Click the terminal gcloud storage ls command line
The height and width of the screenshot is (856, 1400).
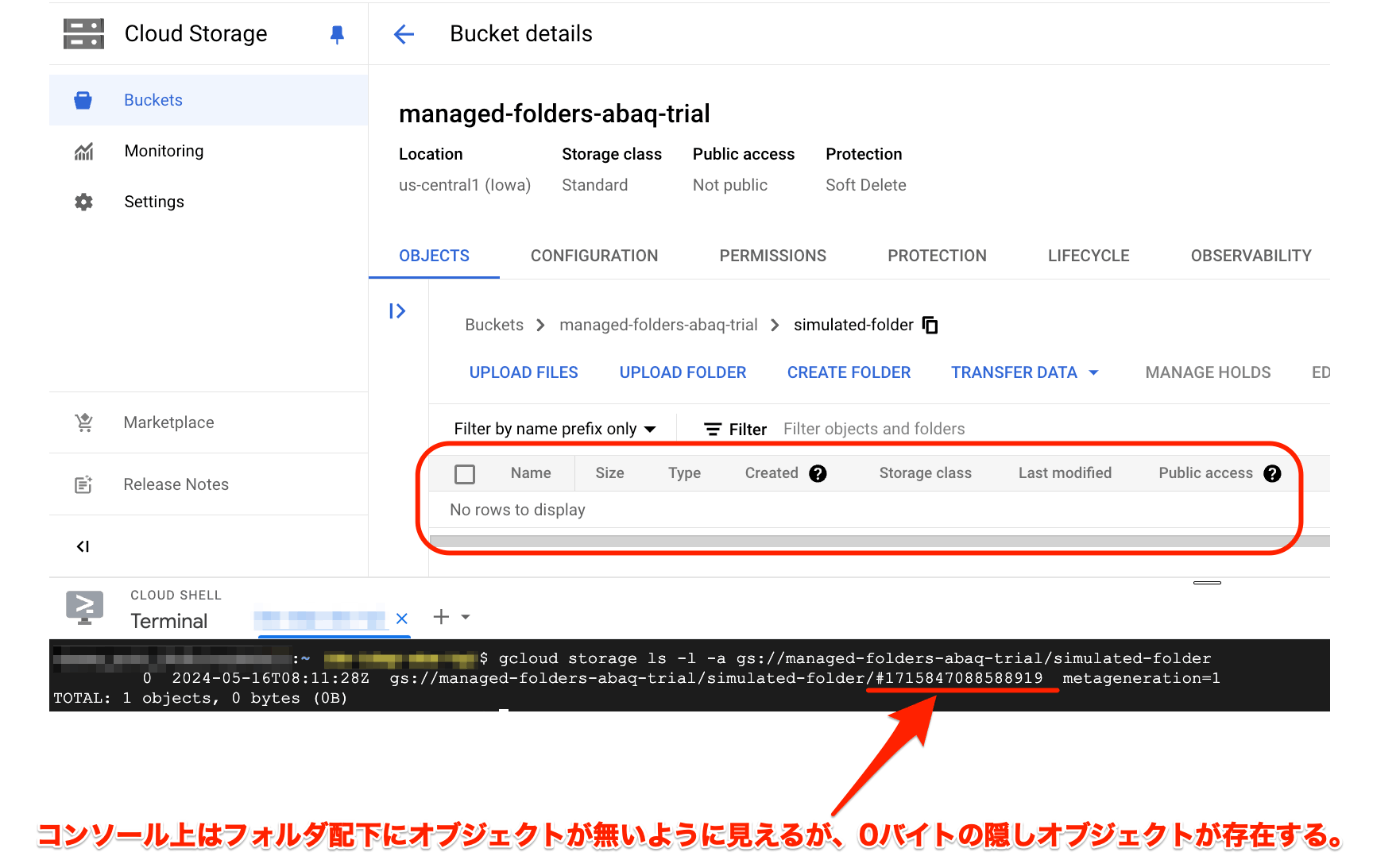855,659
